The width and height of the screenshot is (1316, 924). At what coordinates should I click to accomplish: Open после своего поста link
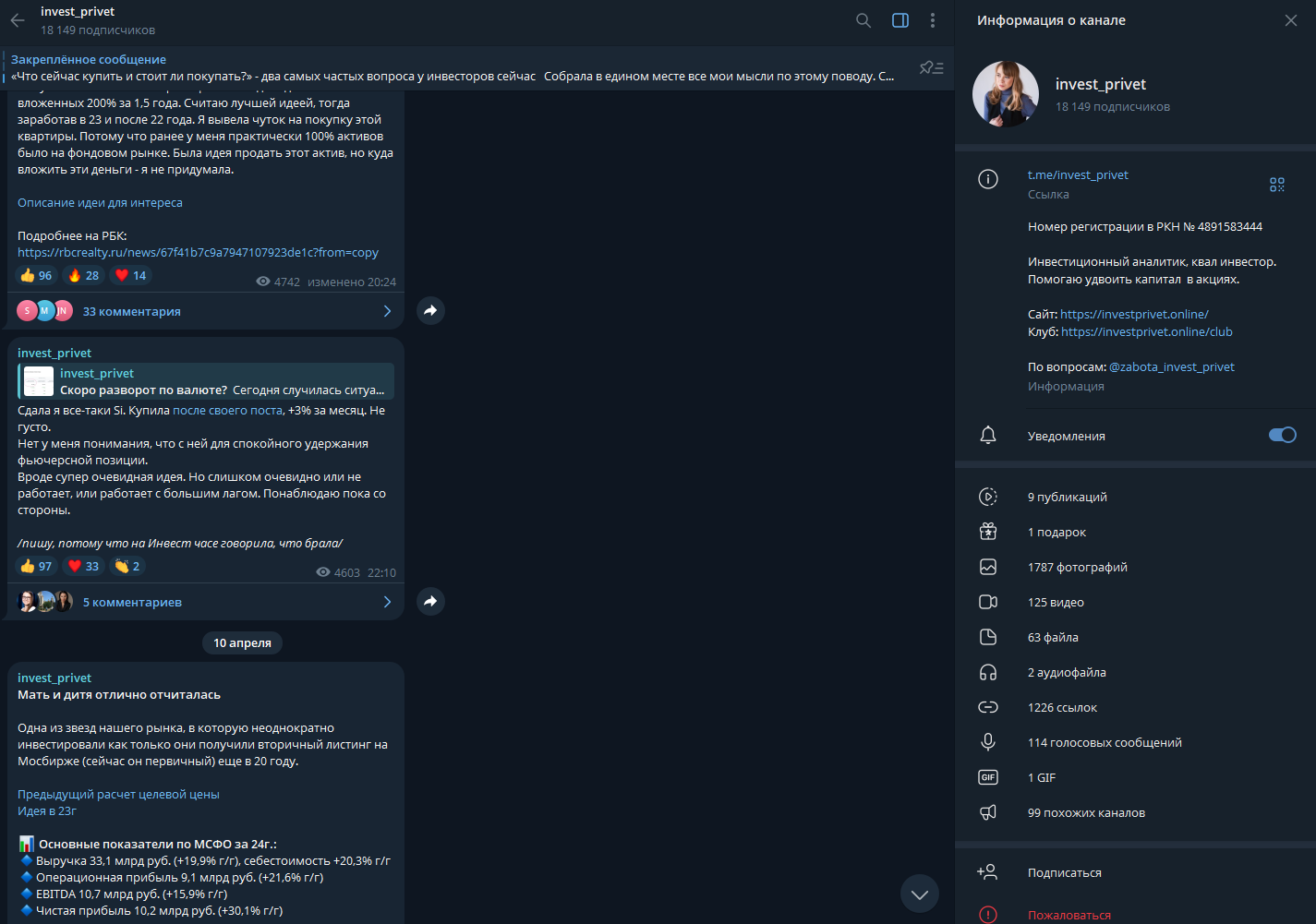pos(228,410)
